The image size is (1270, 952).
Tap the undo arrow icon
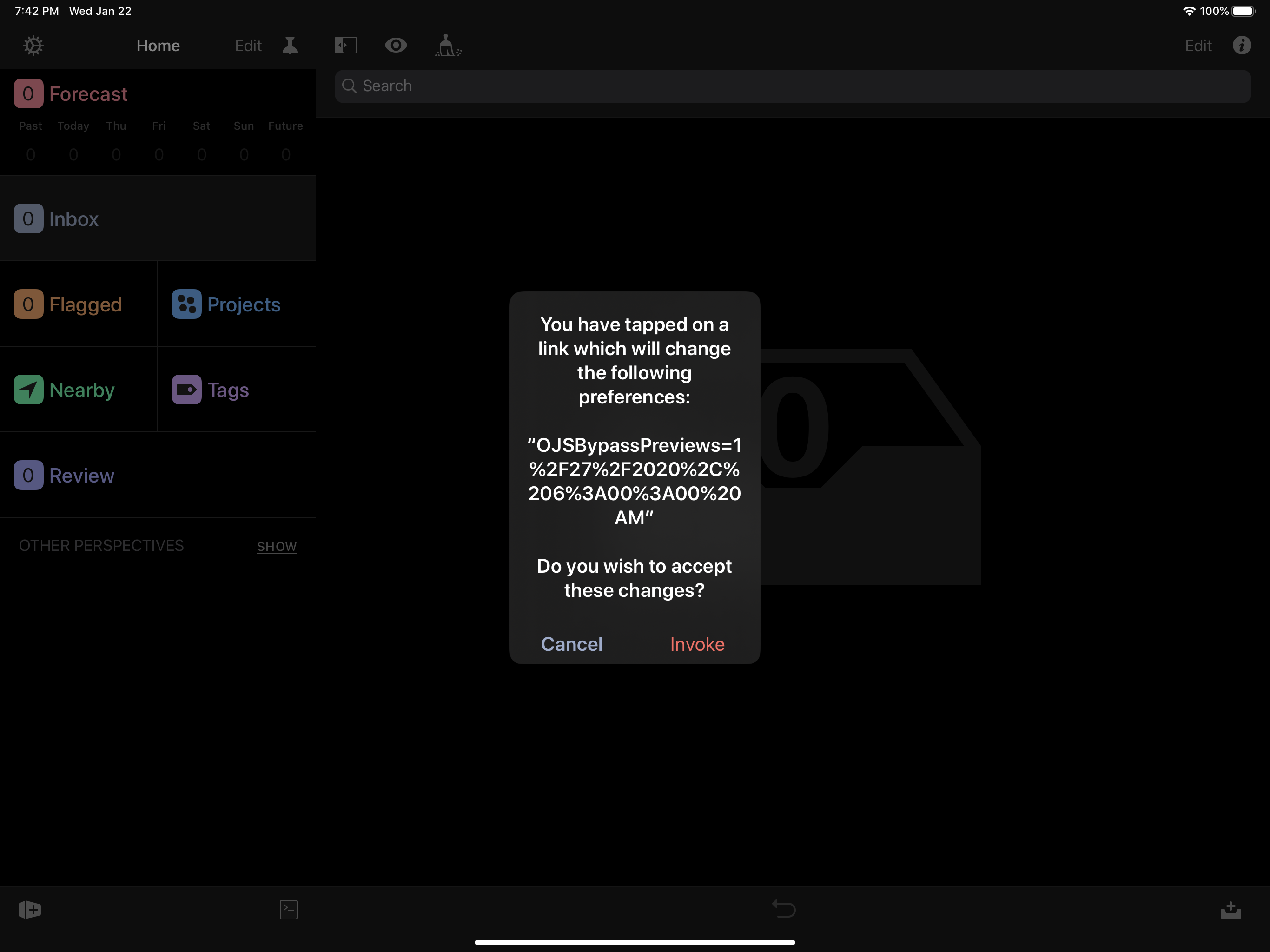[x=784, y=908]
